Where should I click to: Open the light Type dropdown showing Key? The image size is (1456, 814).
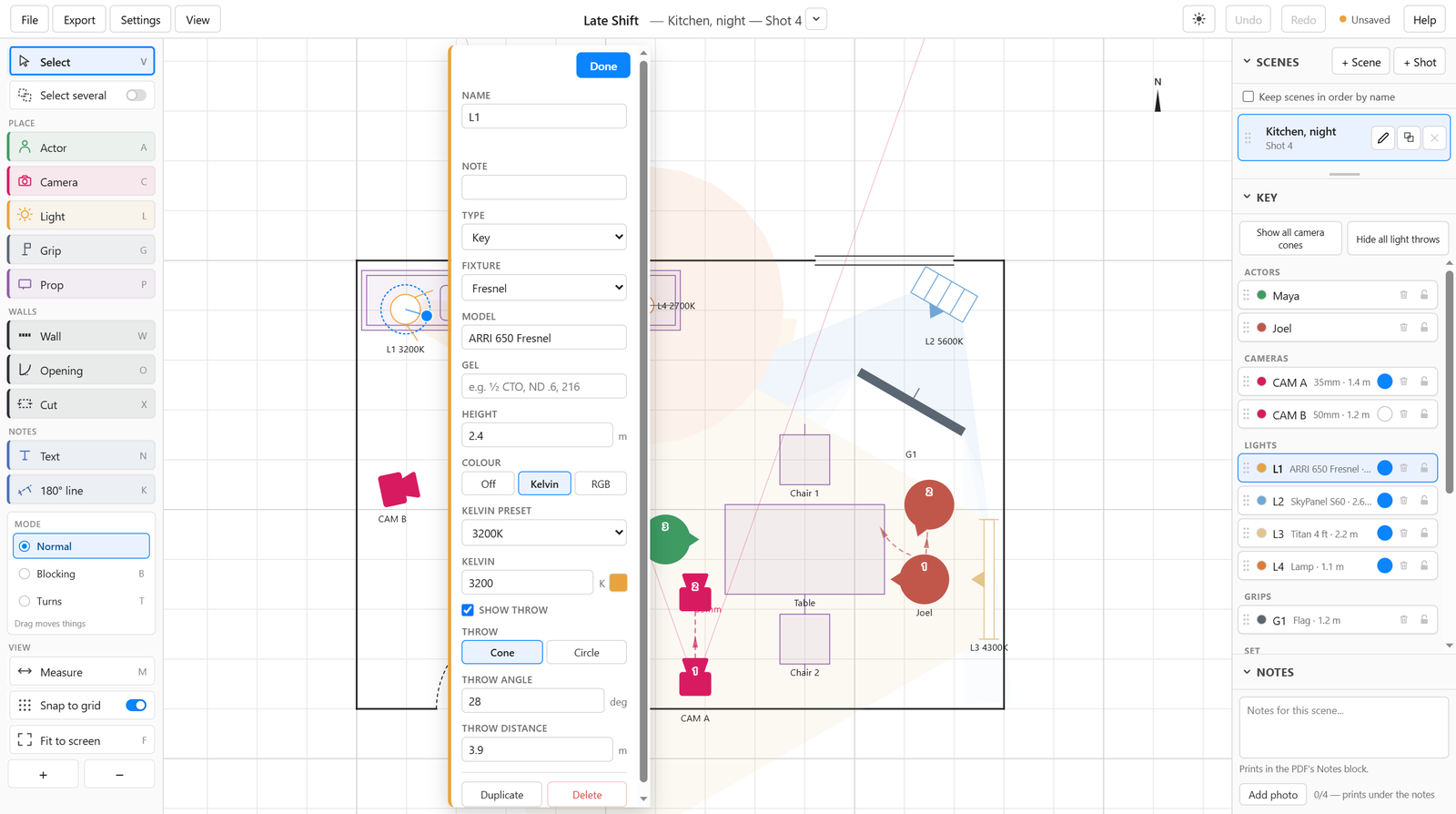(544, 238)
